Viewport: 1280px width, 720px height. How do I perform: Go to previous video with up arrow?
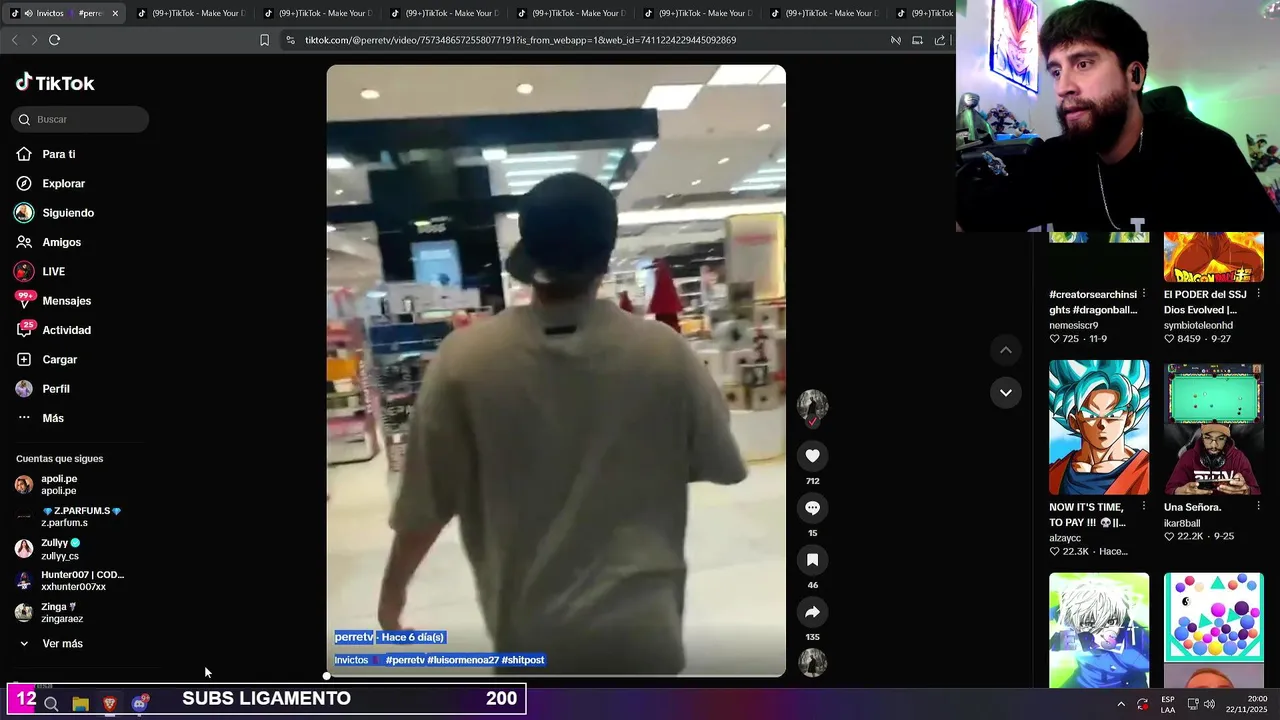pyautogui.click(x=1005, y=350)
